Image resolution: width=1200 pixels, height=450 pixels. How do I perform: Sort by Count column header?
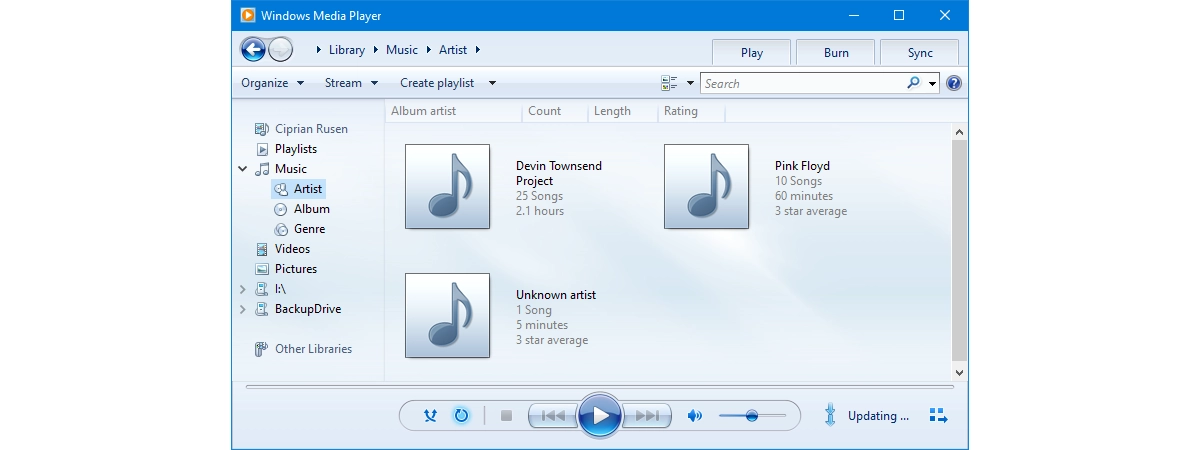(x=555, y=111)
